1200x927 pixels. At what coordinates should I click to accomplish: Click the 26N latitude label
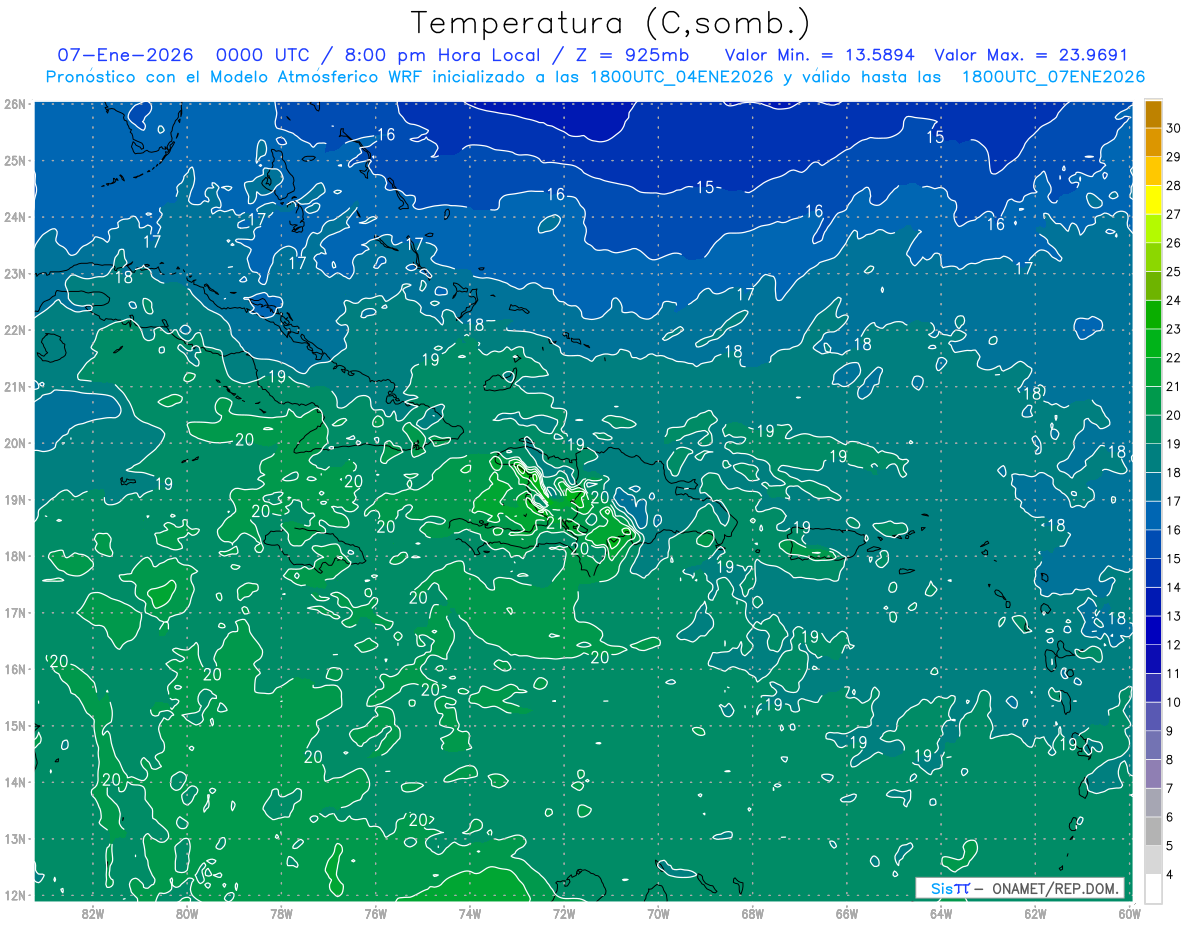[15, 104]
